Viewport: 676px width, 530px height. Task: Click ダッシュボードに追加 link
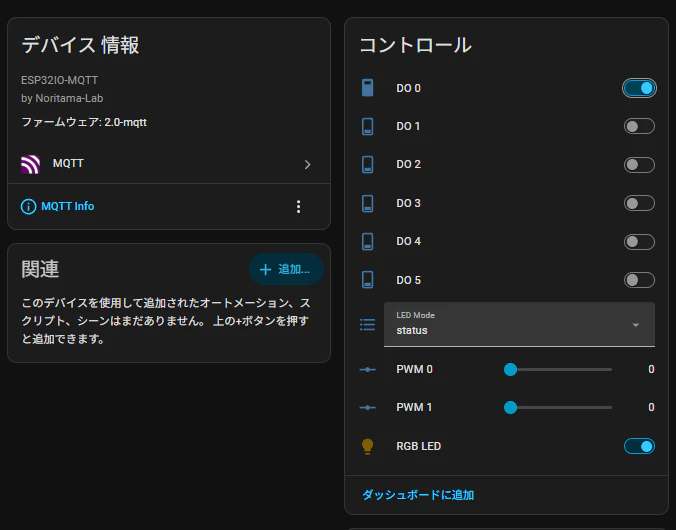[x=418, y=495]
